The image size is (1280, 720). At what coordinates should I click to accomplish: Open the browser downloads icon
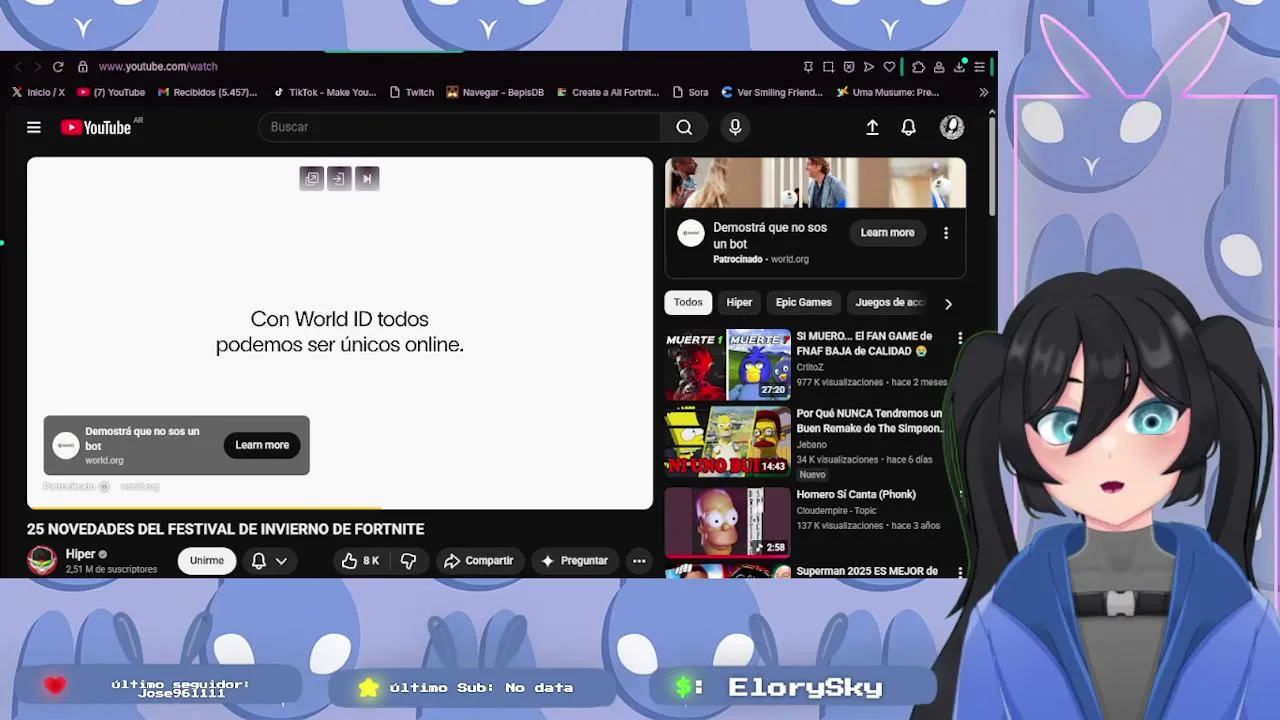(x=959, y=67)
